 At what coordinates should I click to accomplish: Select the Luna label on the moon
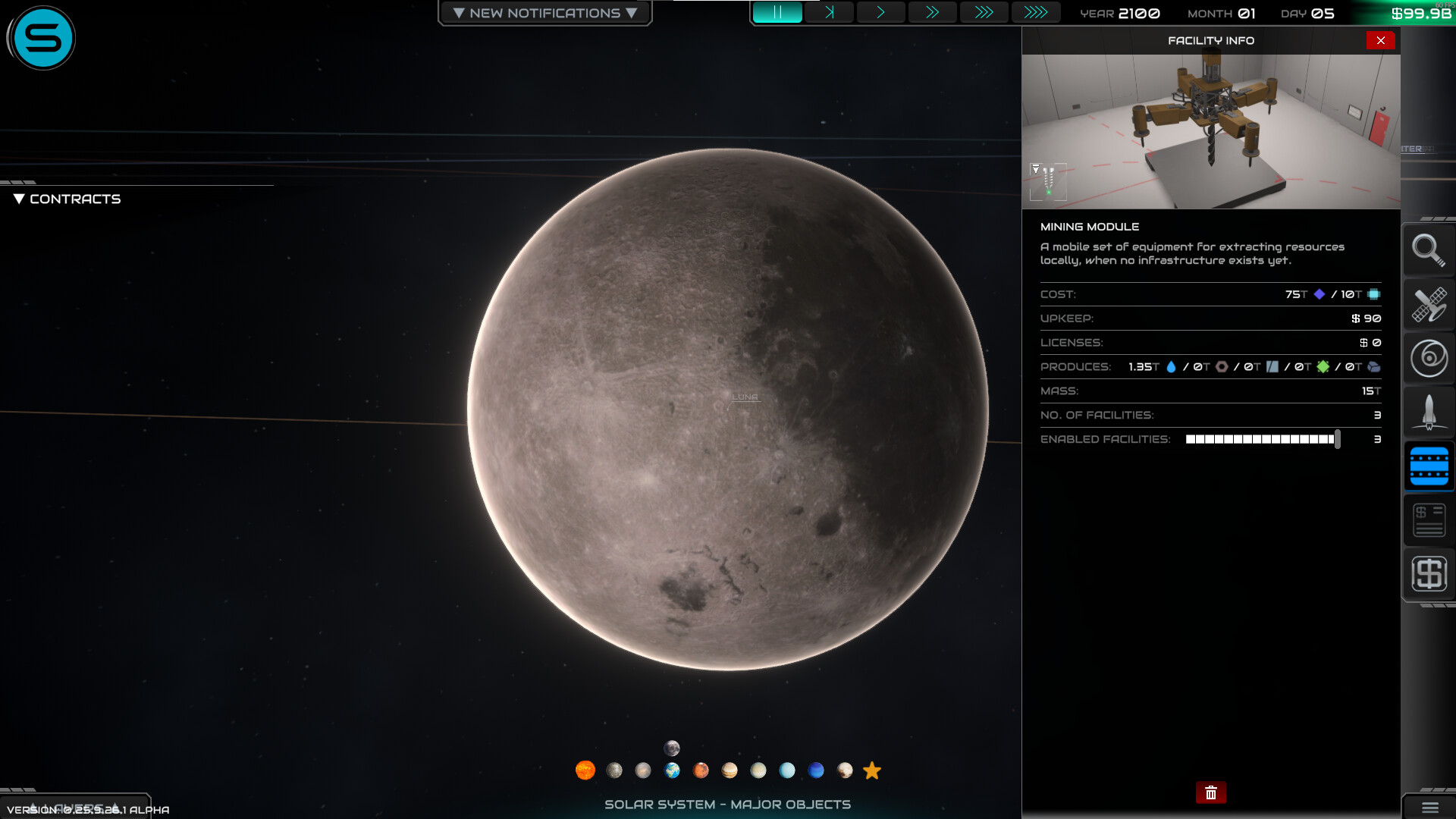coord(745,396)
